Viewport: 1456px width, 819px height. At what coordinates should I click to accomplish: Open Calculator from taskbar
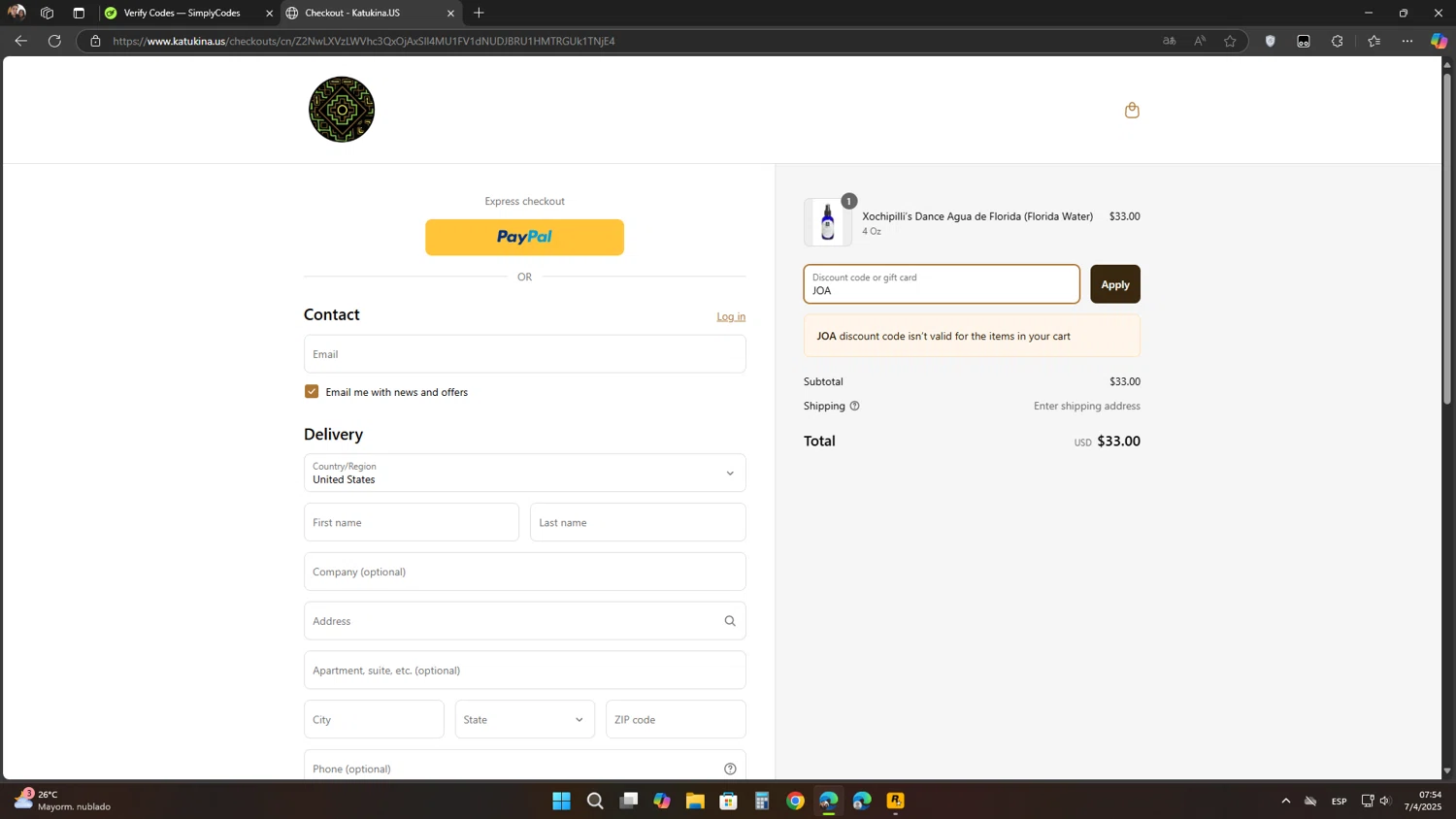762,801
